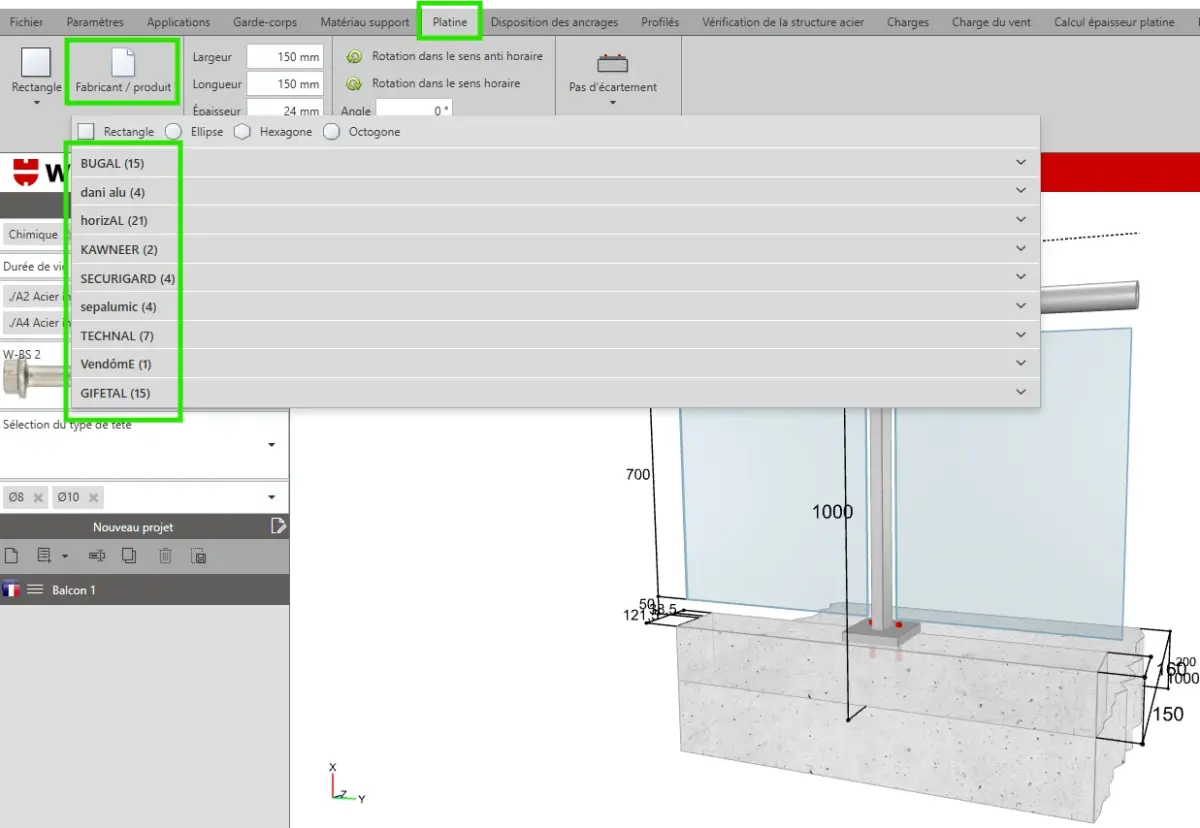The image size is (1200, 828).
Task: Click the dani alu (4) manufacturer row
Action: point(556,192)
